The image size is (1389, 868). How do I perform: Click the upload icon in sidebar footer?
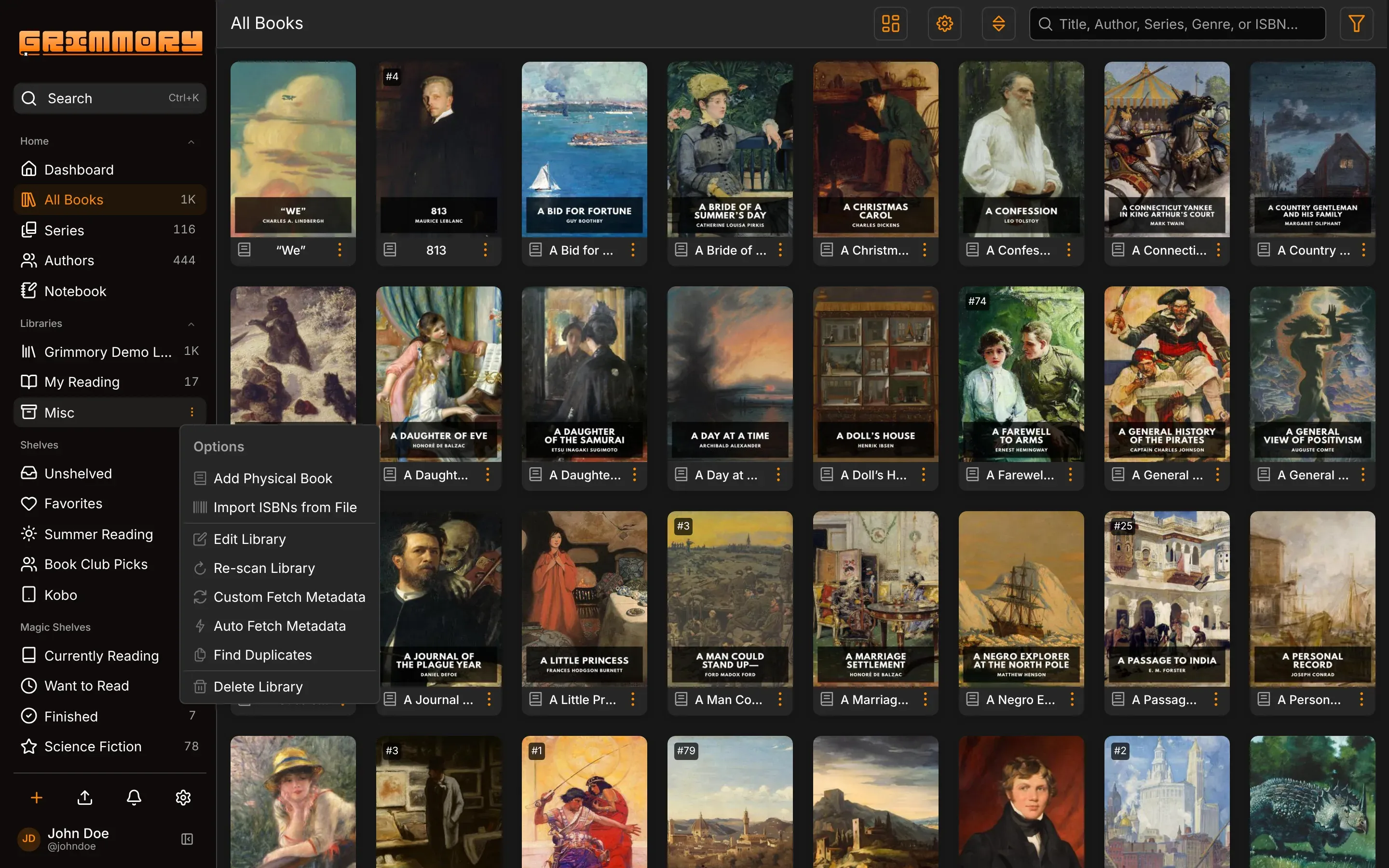[85, 798]
